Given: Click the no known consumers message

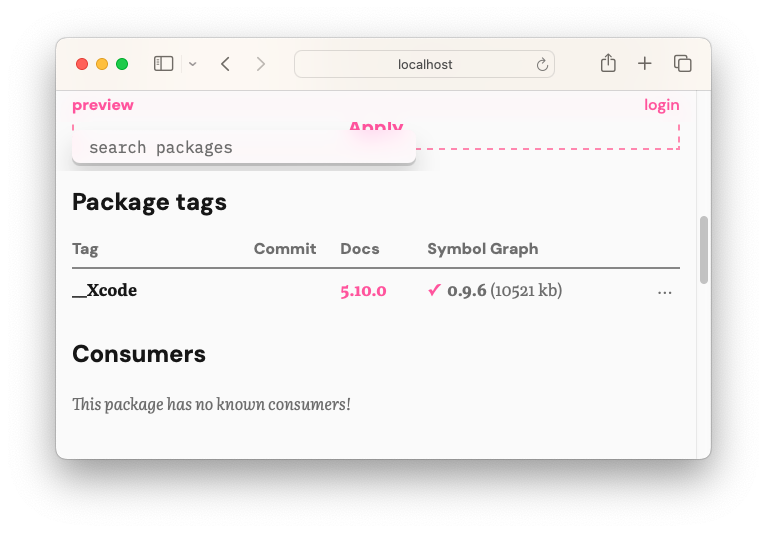Looking at the screenshot, I should [x=211, y=404].
